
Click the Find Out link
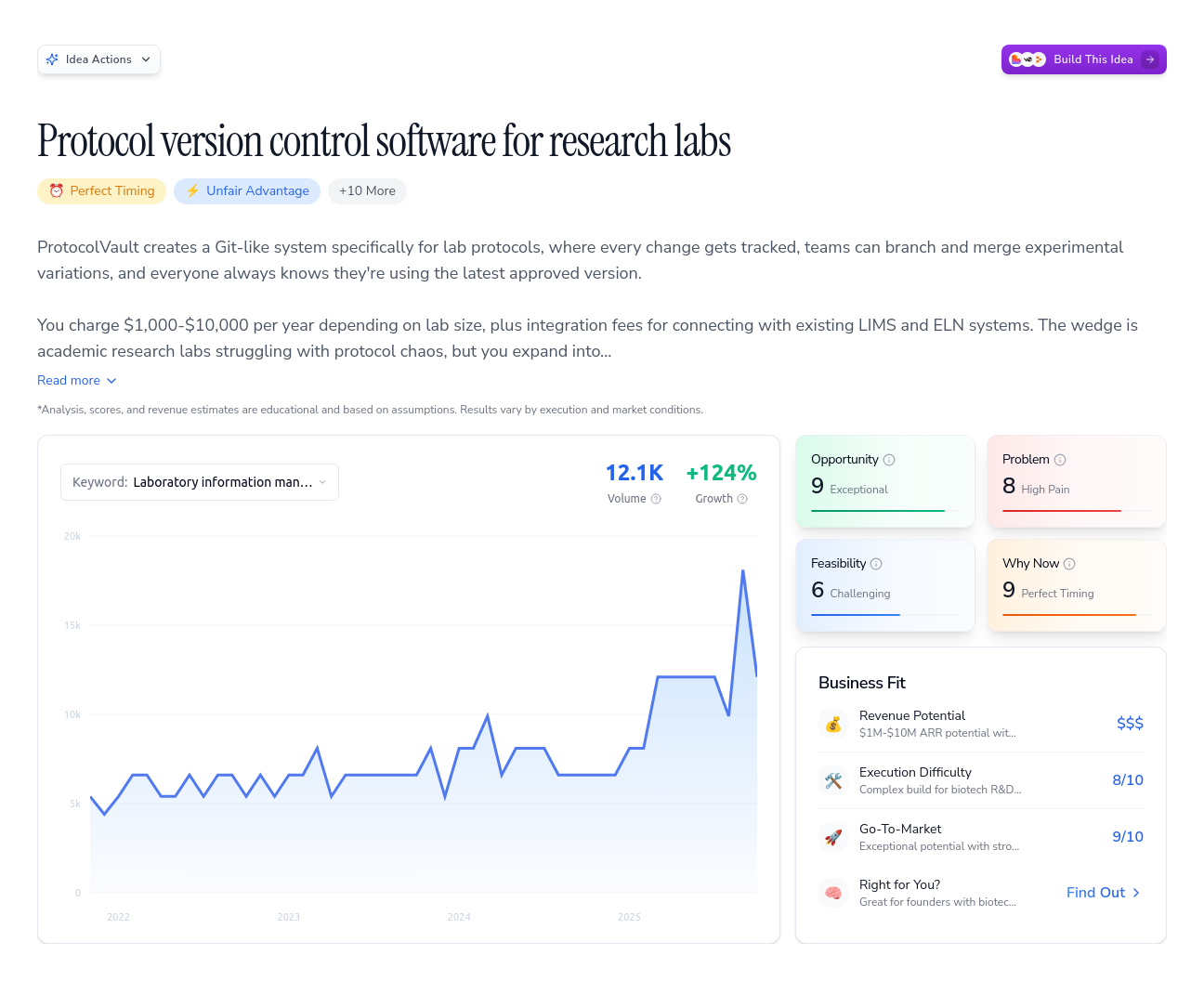(x=1103, y=893)
